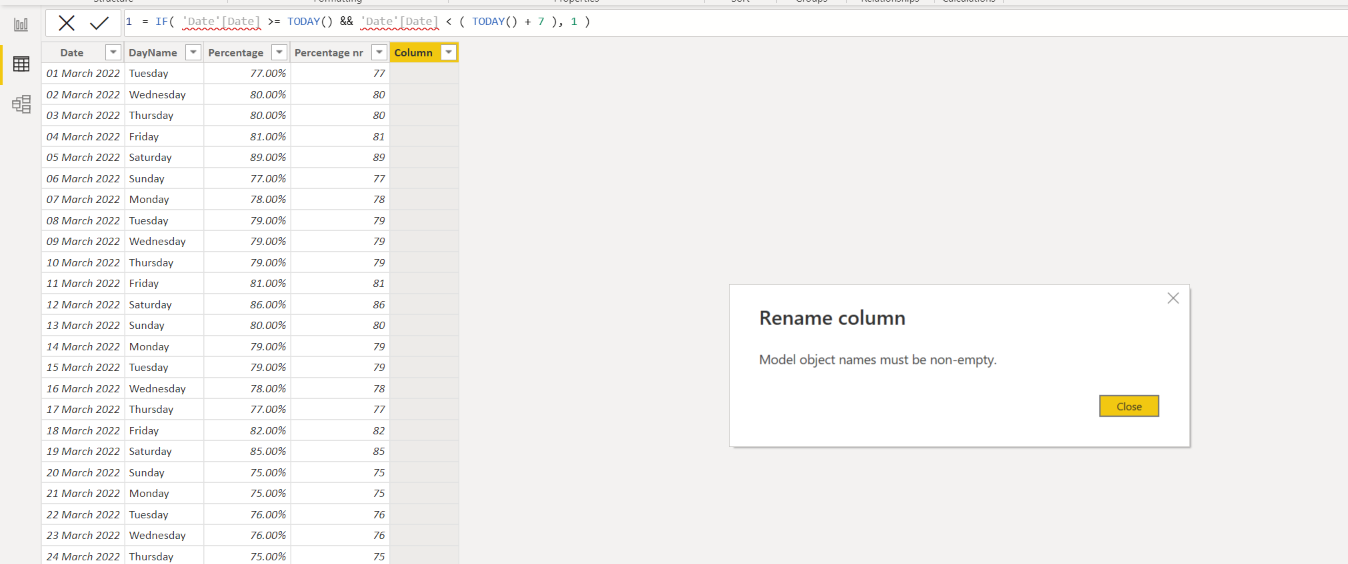
Task: Open the new Column filter dropdown
Action: (448, 52)
